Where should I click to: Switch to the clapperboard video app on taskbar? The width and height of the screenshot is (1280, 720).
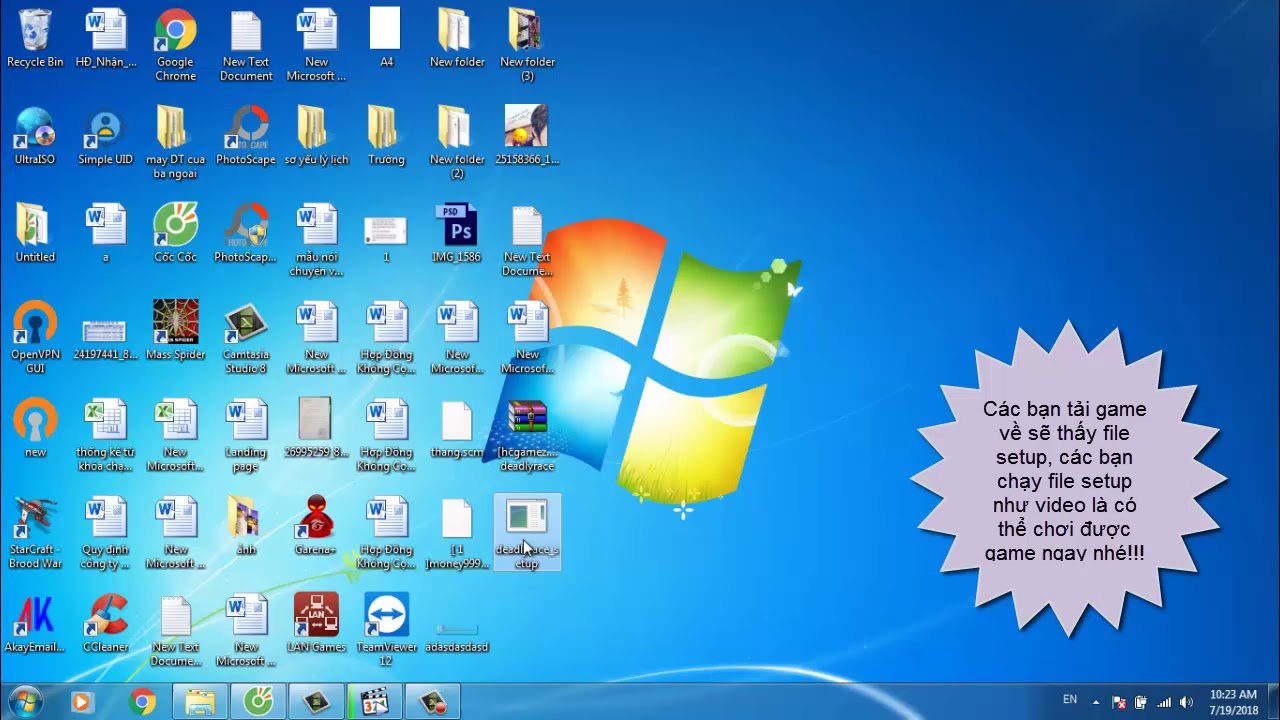point(375,702)
